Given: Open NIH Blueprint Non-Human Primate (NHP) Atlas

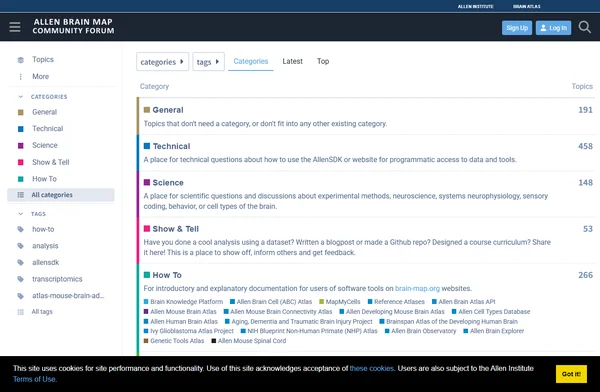Looking at the screenshot, I should coord(309,331).
